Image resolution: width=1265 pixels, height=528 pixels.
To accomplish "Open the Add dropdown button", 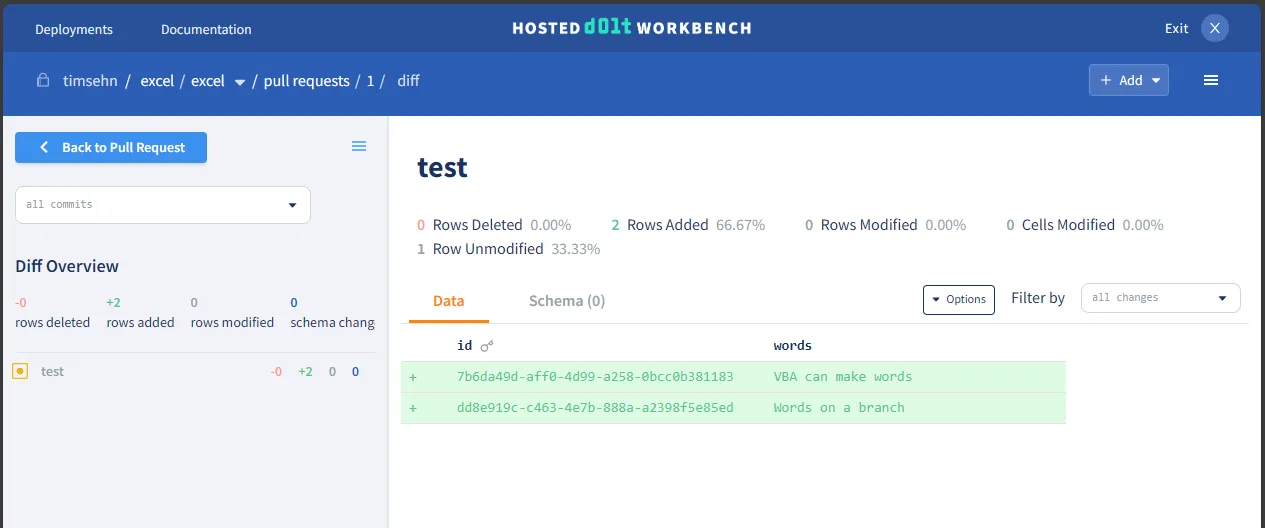I will click(1128, 80).
